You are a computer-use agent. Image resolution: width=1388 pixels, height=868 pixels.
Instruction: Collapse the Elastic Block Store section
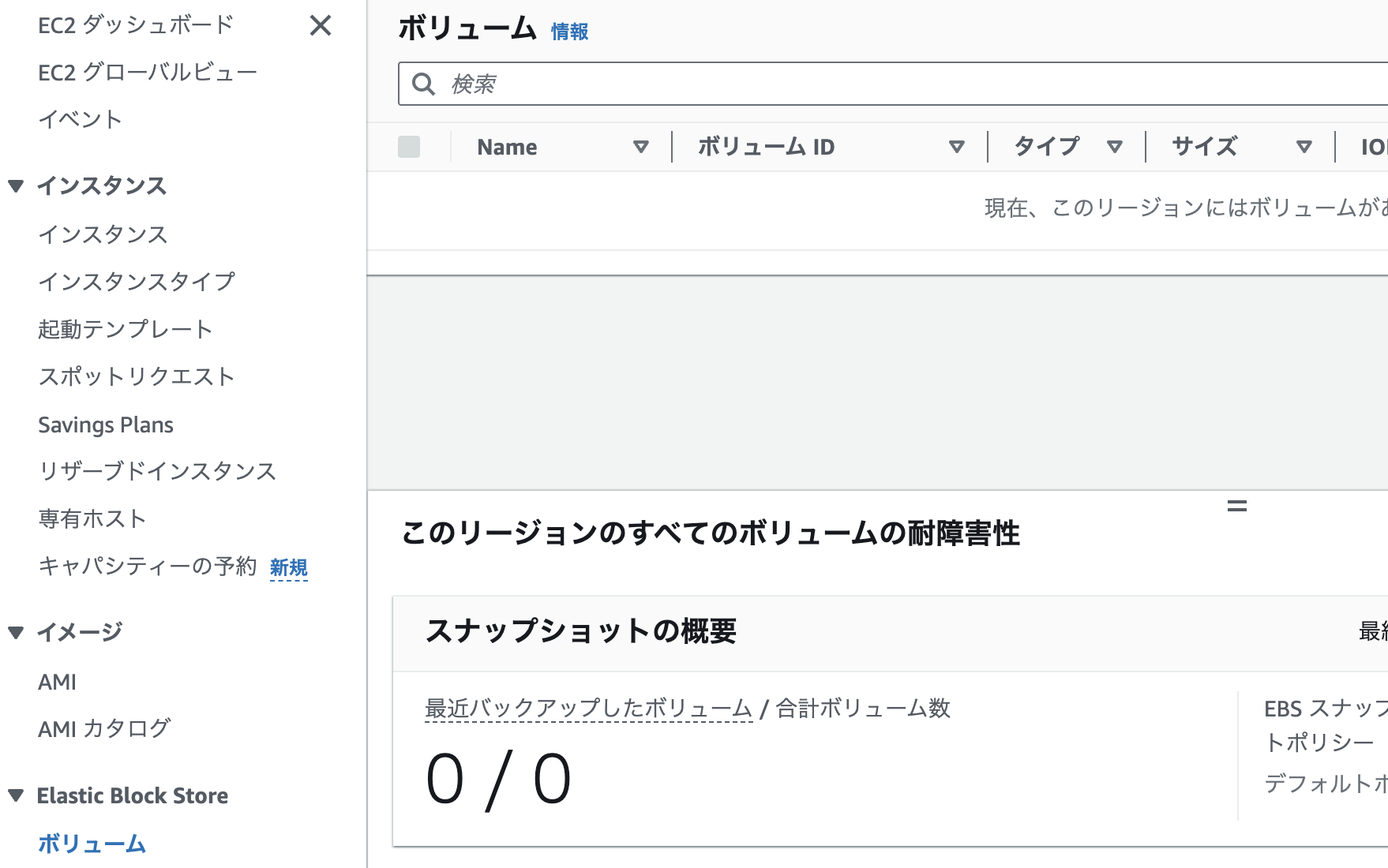coord(16,795)
